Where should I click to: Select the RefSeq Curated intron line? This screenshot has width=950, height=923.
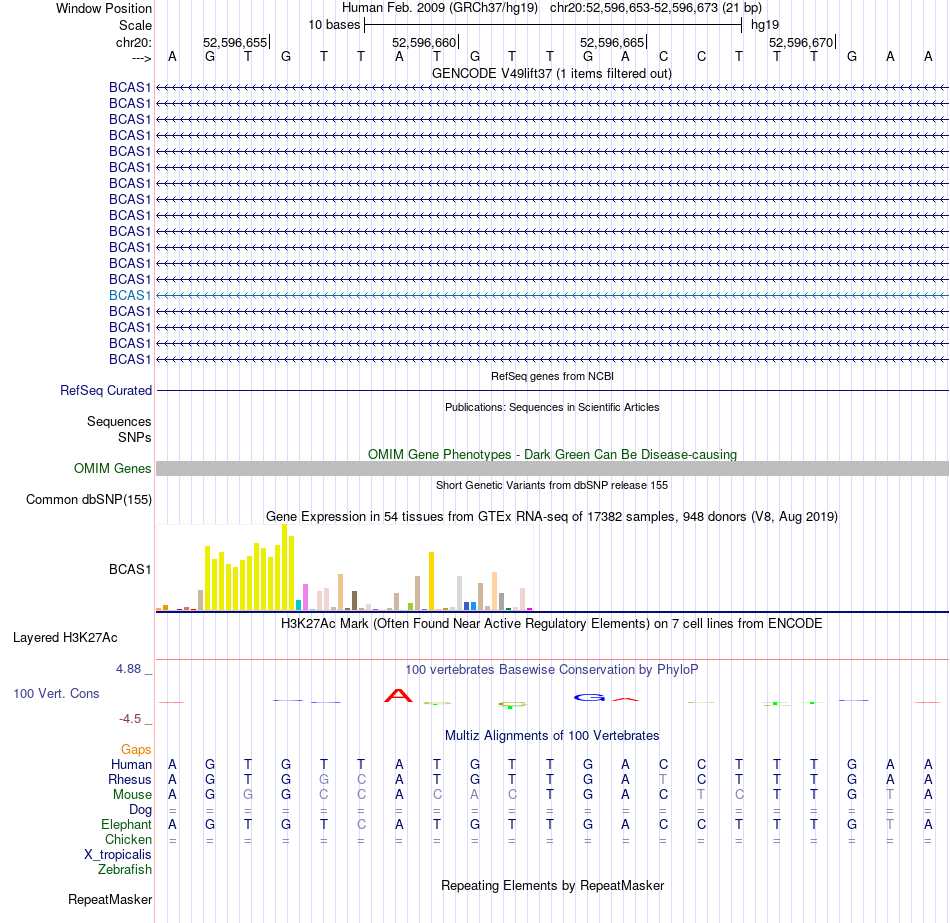tap(553, 390)
